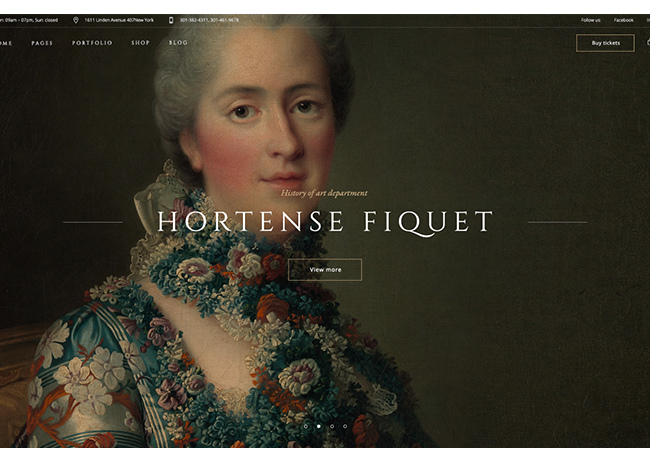This screenshot has width=650, height=462.
Task: Click the History of art department subtitle
Action: pyautogui.click(x=324, y=193)
